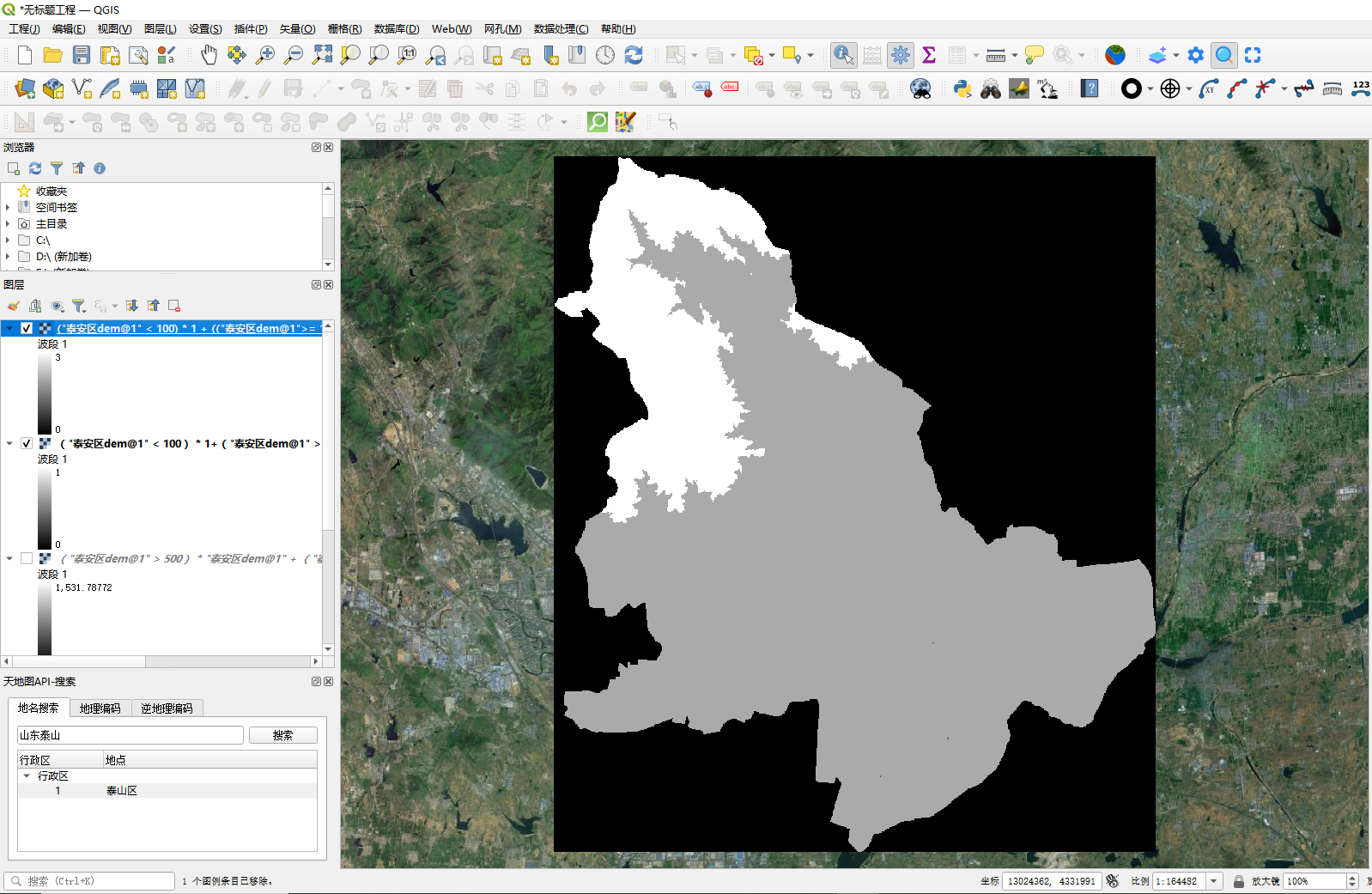Float the 天地图API-搜索 panel
Screen dimensions: 1372x894
tap(316, 681)
